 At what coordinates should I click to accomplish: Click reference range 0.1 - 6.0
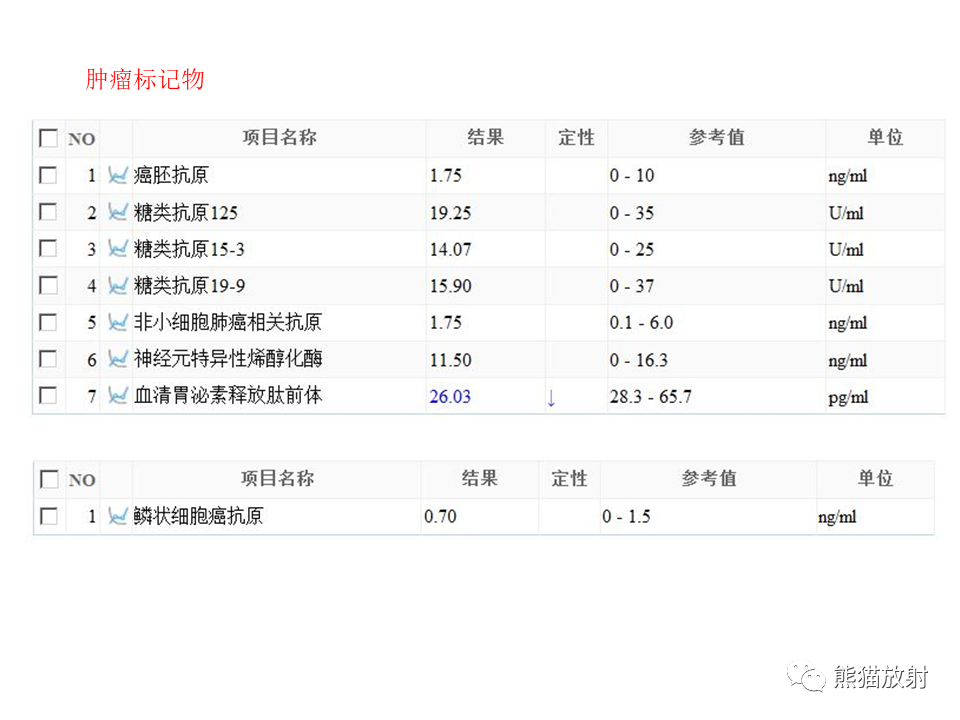(641, 323)
